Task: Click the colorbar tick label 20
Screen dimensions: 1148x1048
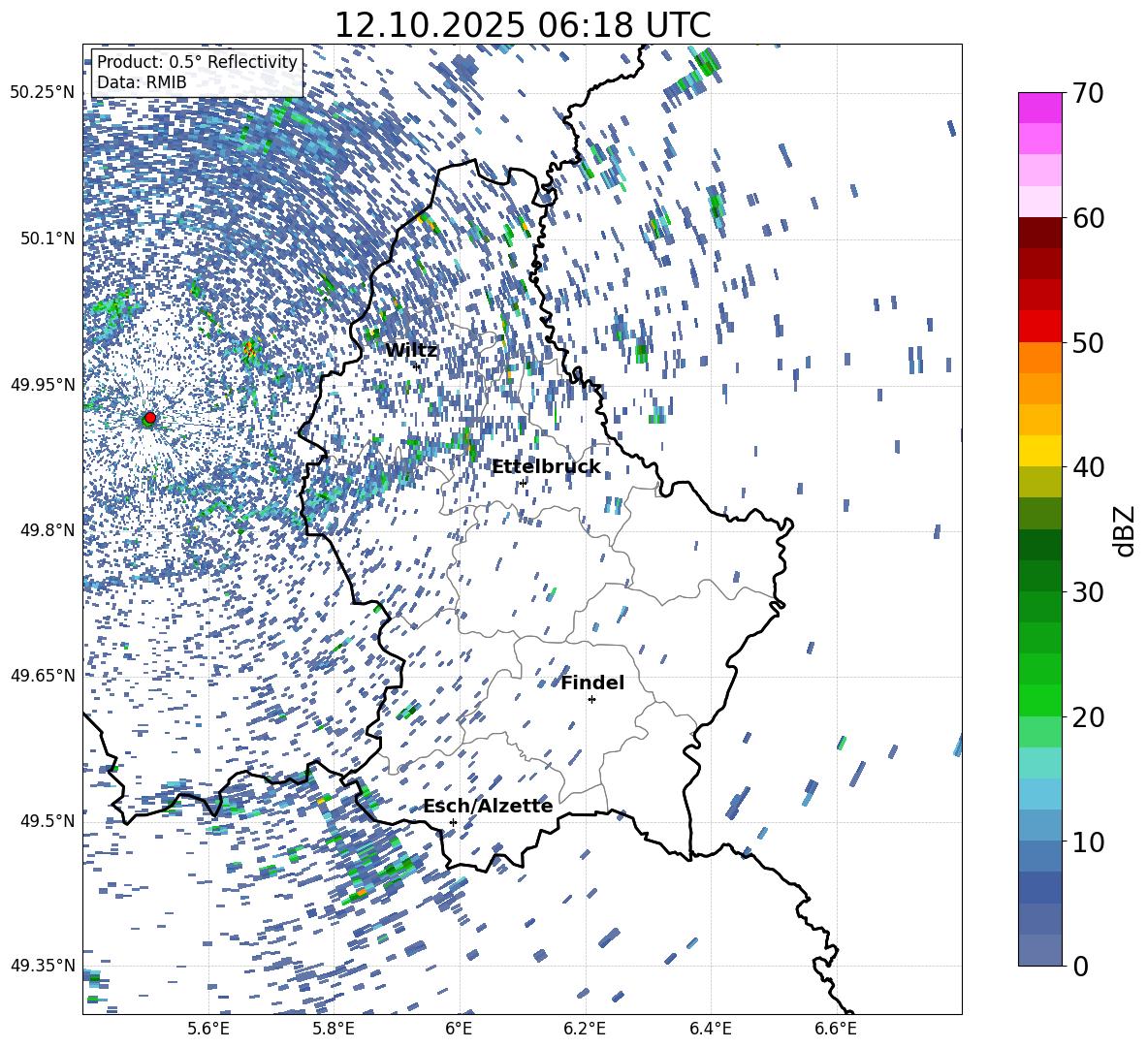Action: [x=1088, y=717]
